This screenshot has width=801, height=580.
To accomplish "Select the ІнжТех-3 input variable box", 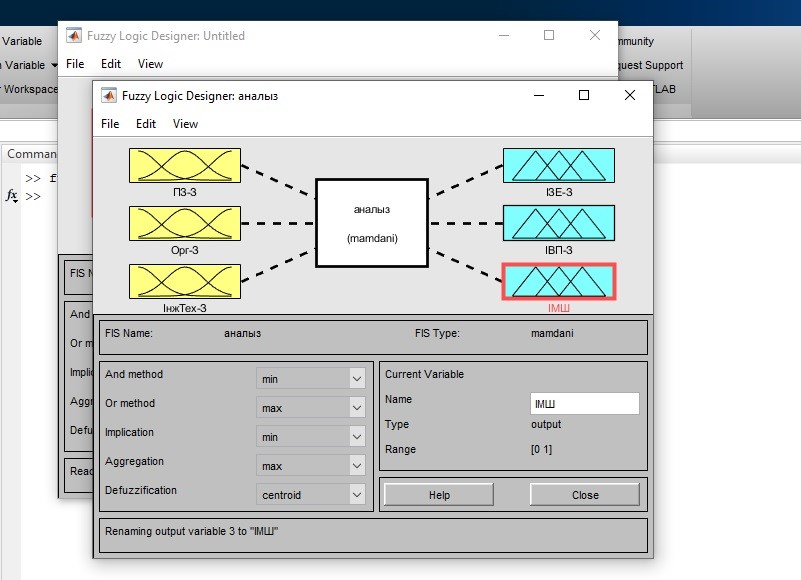I will [x=184, y=282].
